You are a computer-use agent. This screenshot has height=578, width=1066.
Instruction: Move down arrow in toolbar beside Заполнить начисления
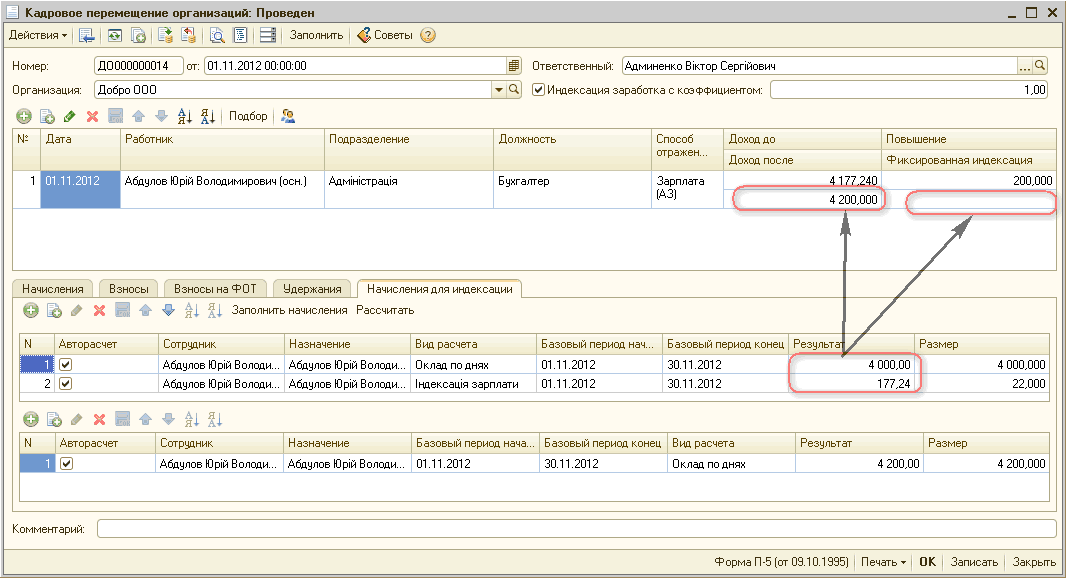[x=169, y=311]
